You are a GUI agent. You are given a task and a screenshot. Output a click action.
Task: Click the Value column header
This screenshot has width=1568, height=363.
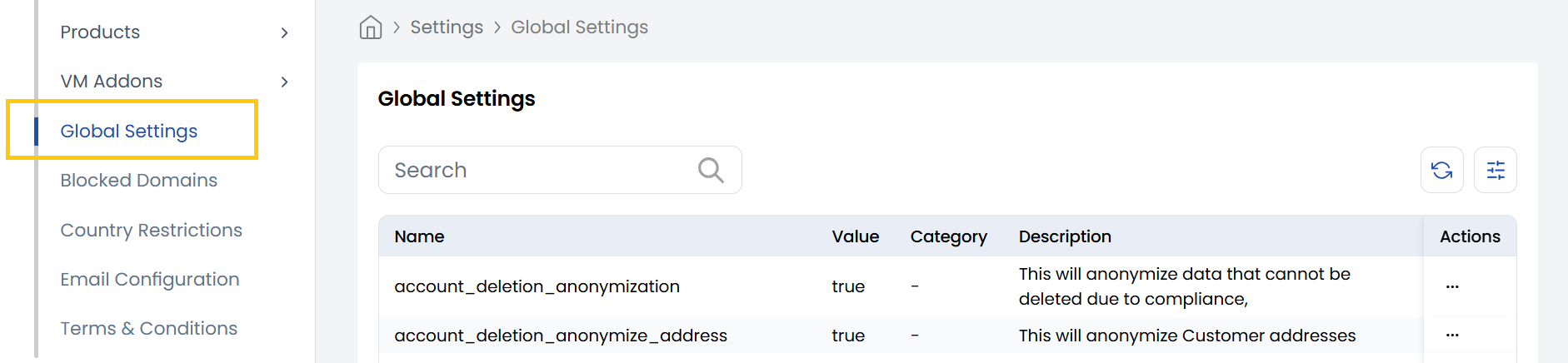(x=855, y=236)
